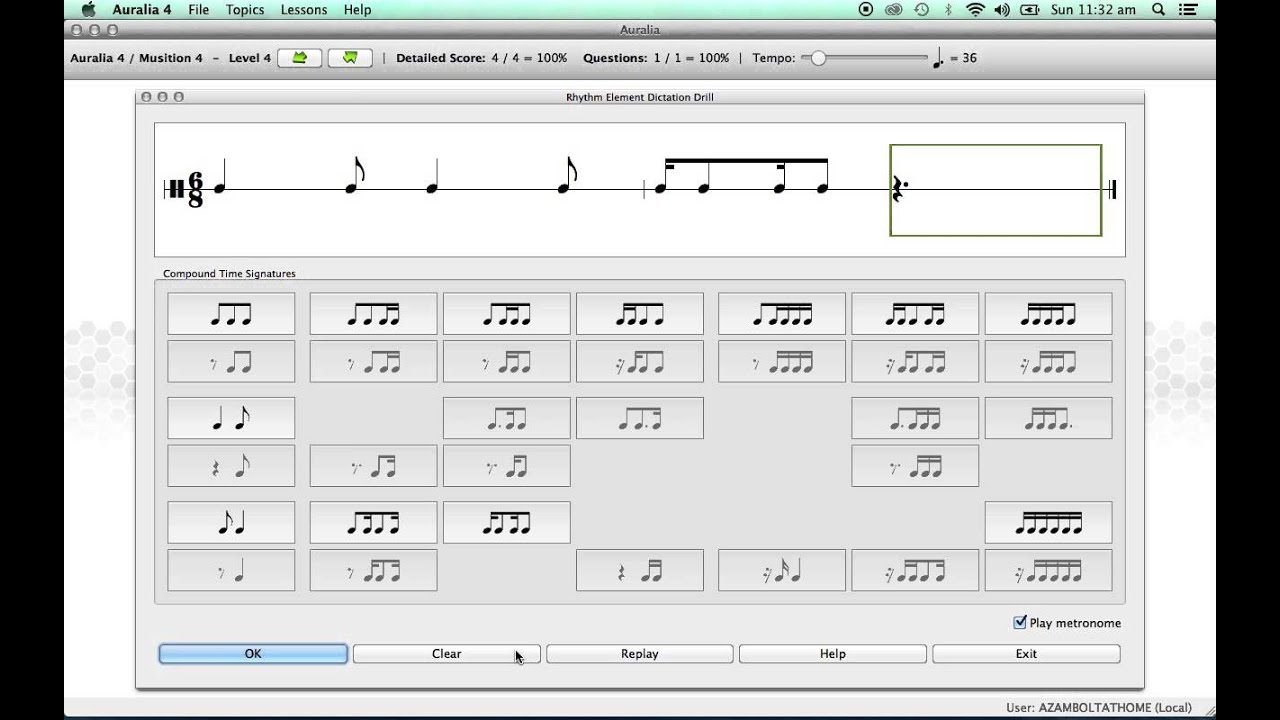The image size is (1280, 720).
Task: Click the Time Machine icon in menu bar
Action: (921, 9)
